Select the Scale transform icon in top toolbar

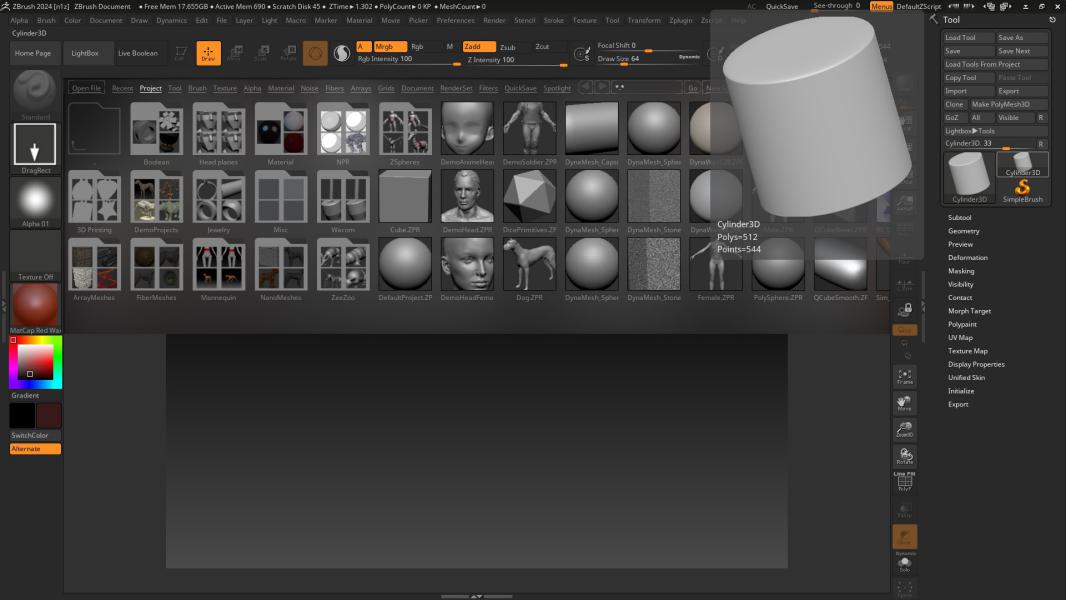262,53
